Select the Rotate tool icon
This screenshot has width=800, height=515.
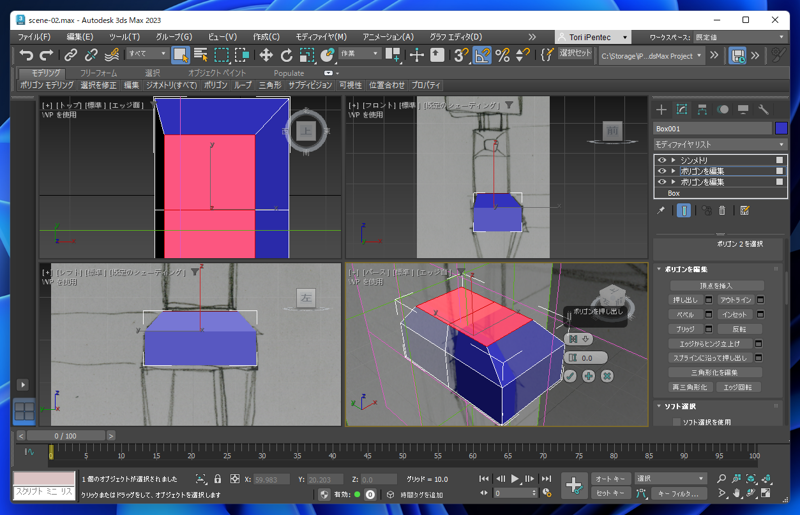[x=286, y=55]
